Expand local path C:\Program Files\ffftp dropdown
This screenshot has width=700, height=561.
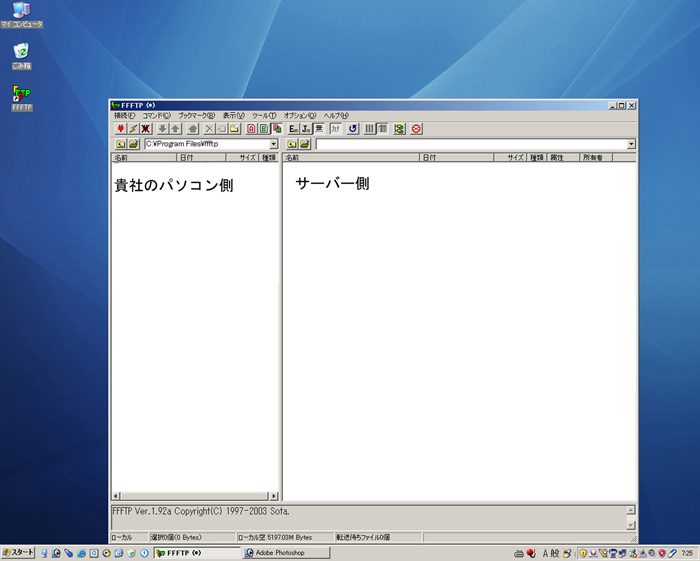tap(274, 144)
